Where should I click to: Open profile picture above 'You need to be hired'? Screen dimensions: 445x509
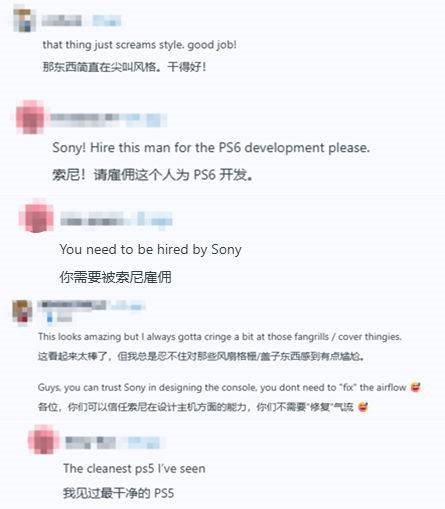click(x=36, y=216)
